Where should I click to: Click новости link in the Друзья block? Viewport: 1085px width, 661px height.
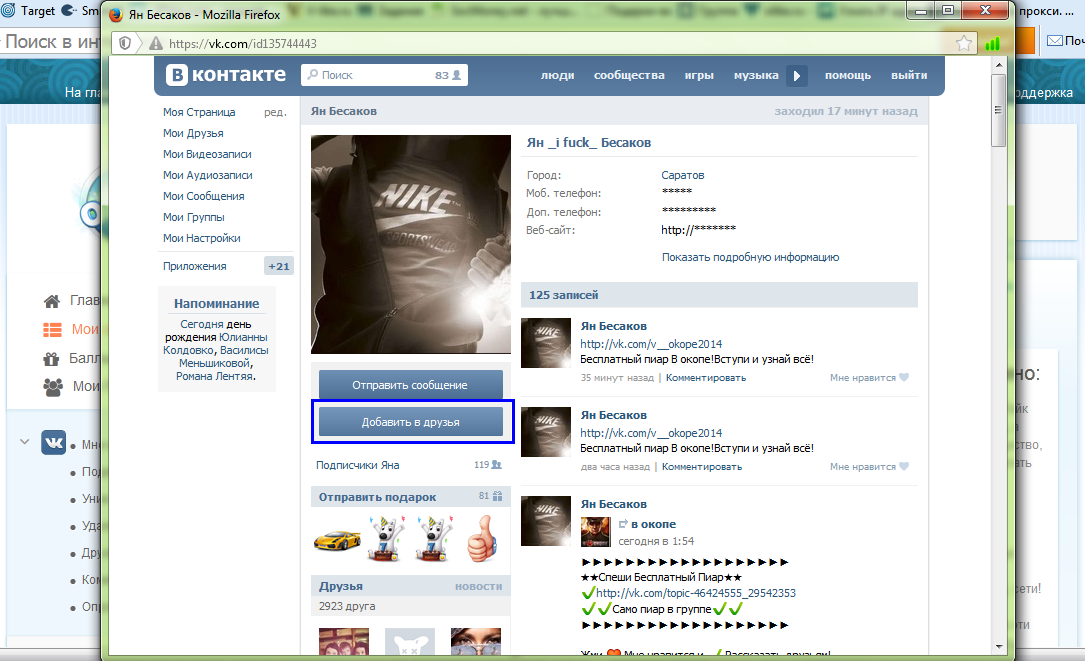pyautogui.click(x=479, y=587)
